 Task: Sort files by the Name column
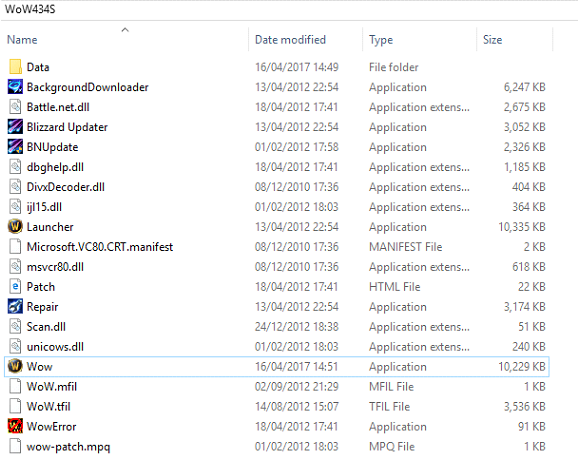22,40
